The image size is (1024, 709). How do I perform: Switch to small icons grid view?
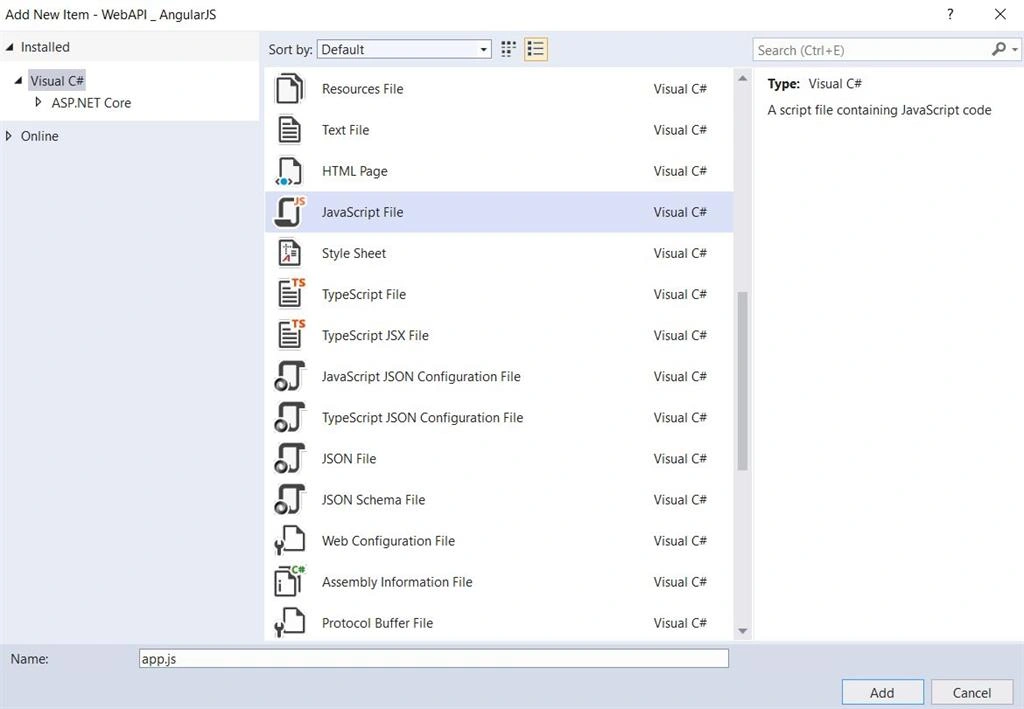[x=508, y=49]
